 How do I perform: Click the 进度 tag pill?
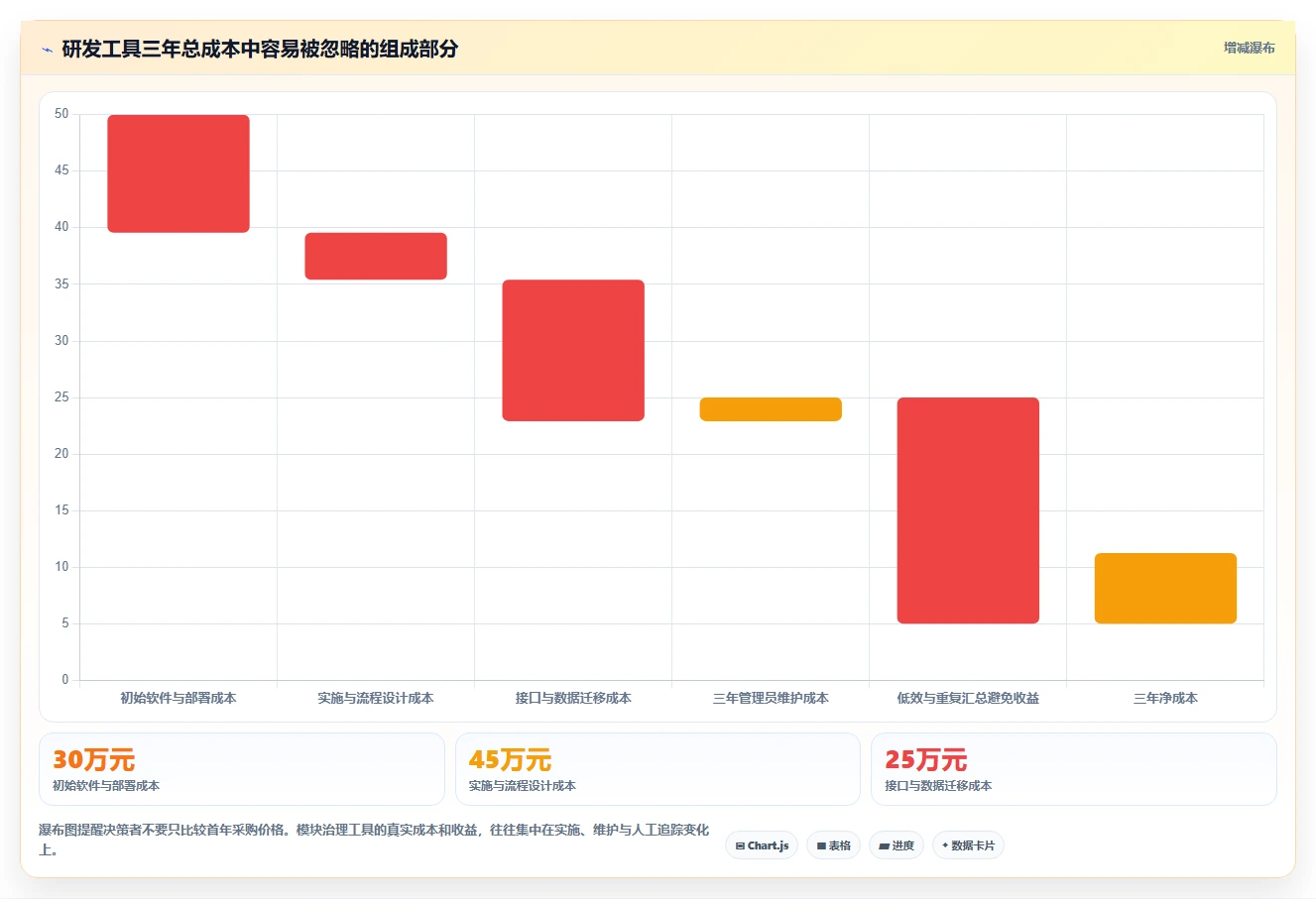[897, 845]
